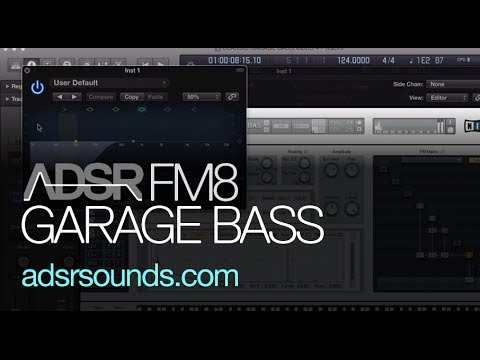Toggle the bright green highlighted EQ band icon
The width and height of the screenshot is (480, 360).
[142, 109]
